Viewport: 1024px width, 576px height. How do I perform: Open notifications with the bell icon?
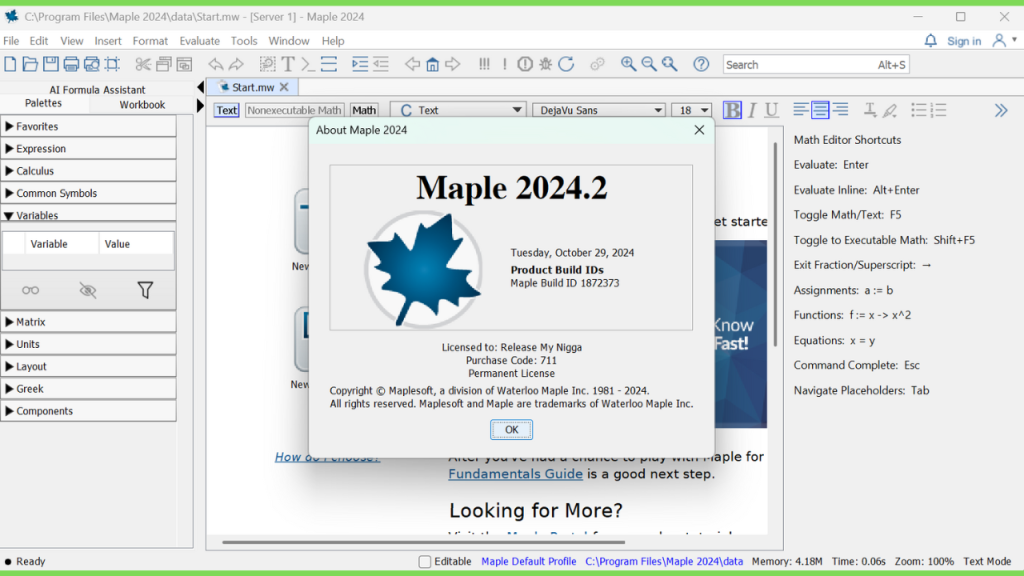[931, 40]
